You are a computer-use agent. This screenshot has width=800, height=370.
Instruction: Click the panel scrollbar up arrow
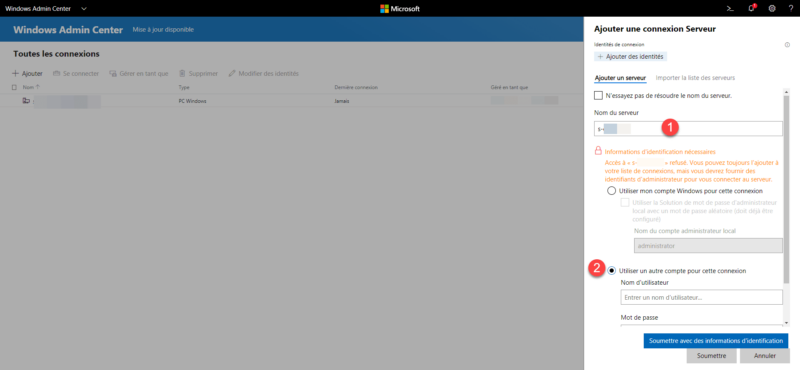click(x=787, y=91)
